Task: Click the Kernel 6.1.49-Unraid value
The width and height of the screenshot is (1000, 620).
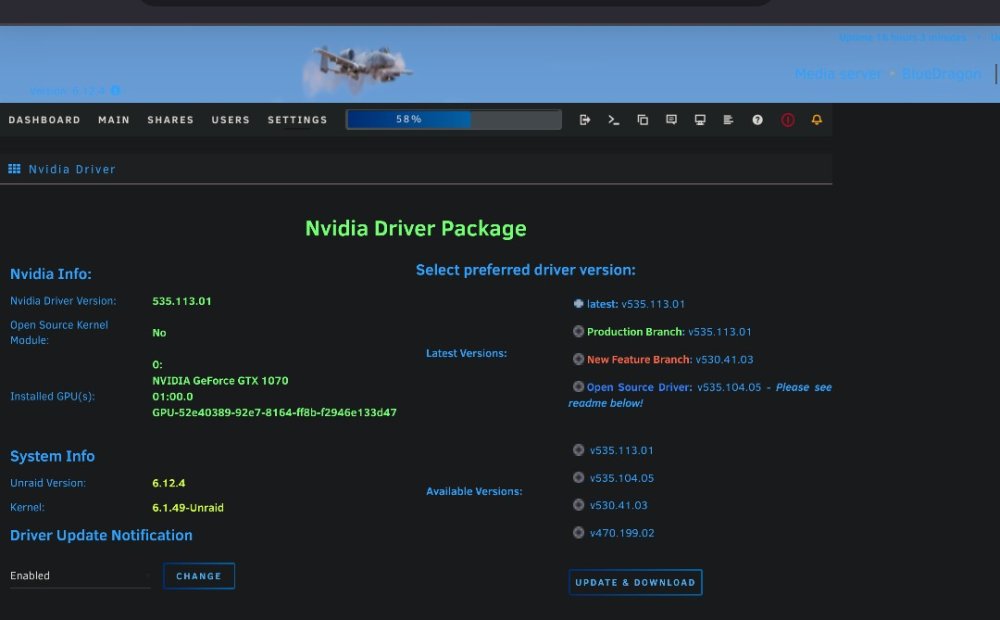Action: pyautogui.click(x=188, y=508)
